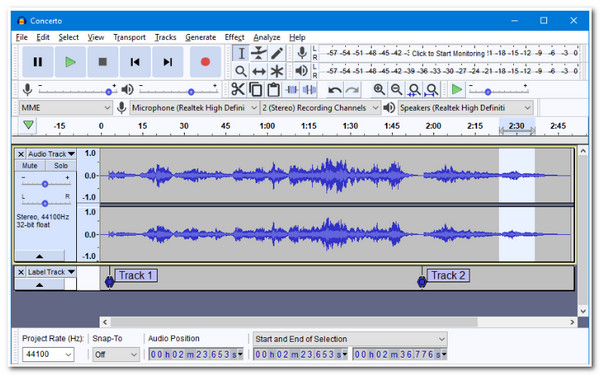Image resolution: width=600 pixels, height=375 pixels.
Task: Open the Effect menu
Action: coord(234,37)
